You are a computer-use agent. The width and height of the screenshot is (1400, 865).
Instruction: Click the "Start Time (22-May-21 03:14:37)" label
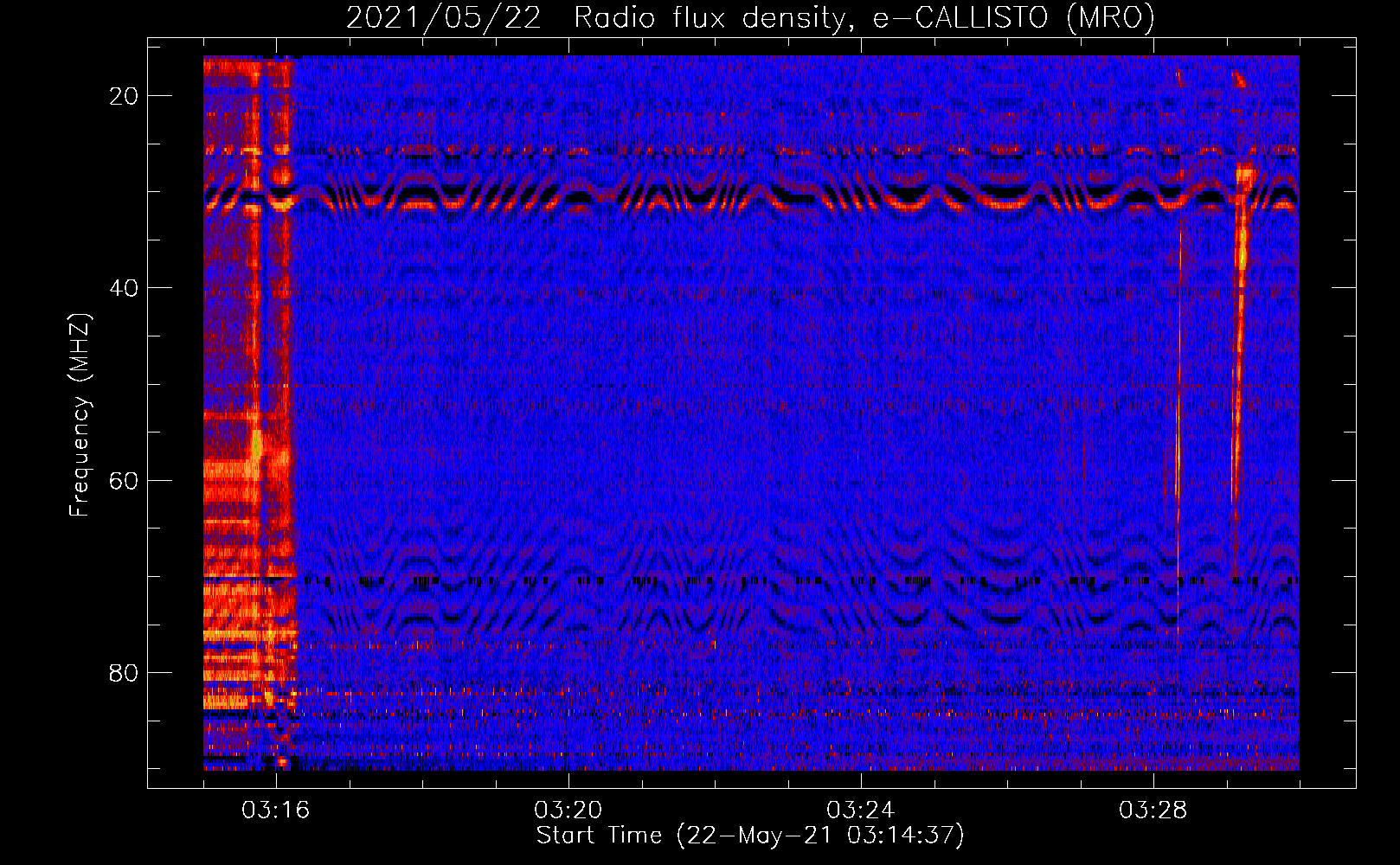coord(750,835)
